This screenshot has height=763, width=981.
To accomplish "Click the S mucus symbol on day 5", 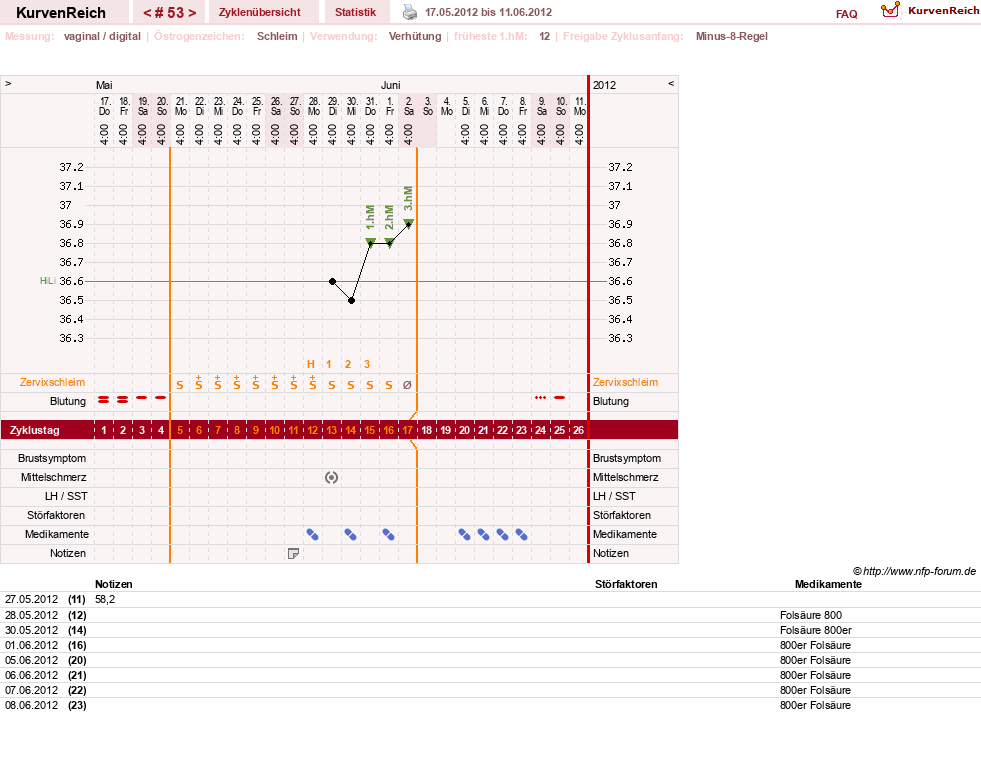I will (x=180, y=385).
